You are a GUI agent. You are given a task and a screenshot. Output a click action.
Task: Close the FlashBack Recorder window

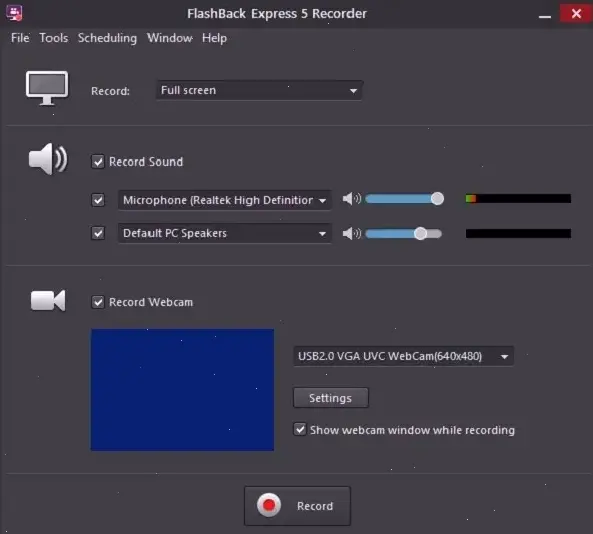[x=576, y=14]
